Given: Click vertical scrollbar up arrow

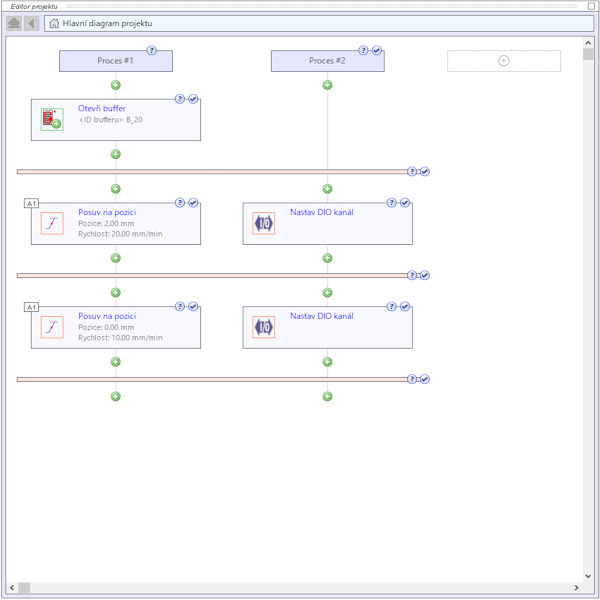Looking at the screenshot, I should (x=588, y=43).
